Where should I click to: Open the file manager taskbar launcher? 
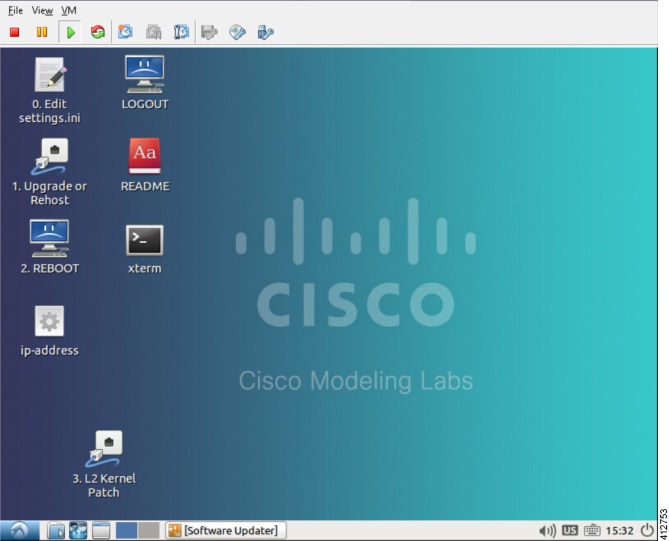(55, 531)
